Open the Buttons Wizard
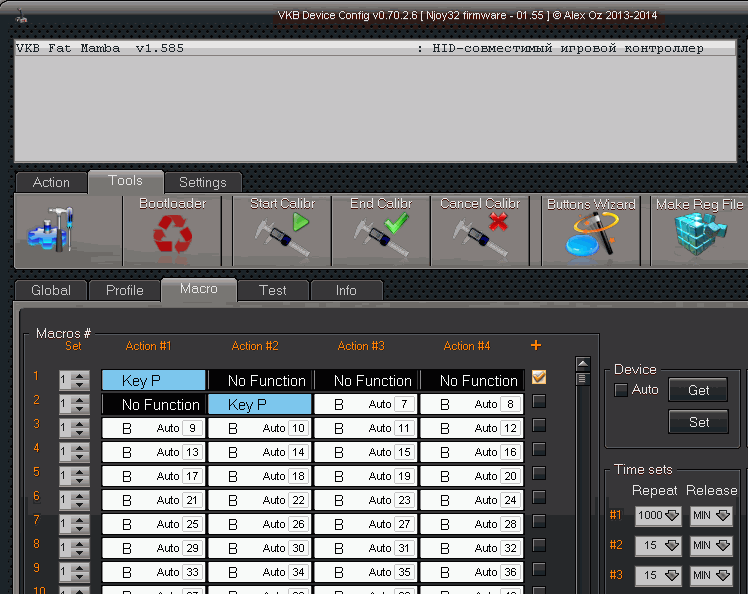Viewport: 748px width, 594px height. coord(591,232)
